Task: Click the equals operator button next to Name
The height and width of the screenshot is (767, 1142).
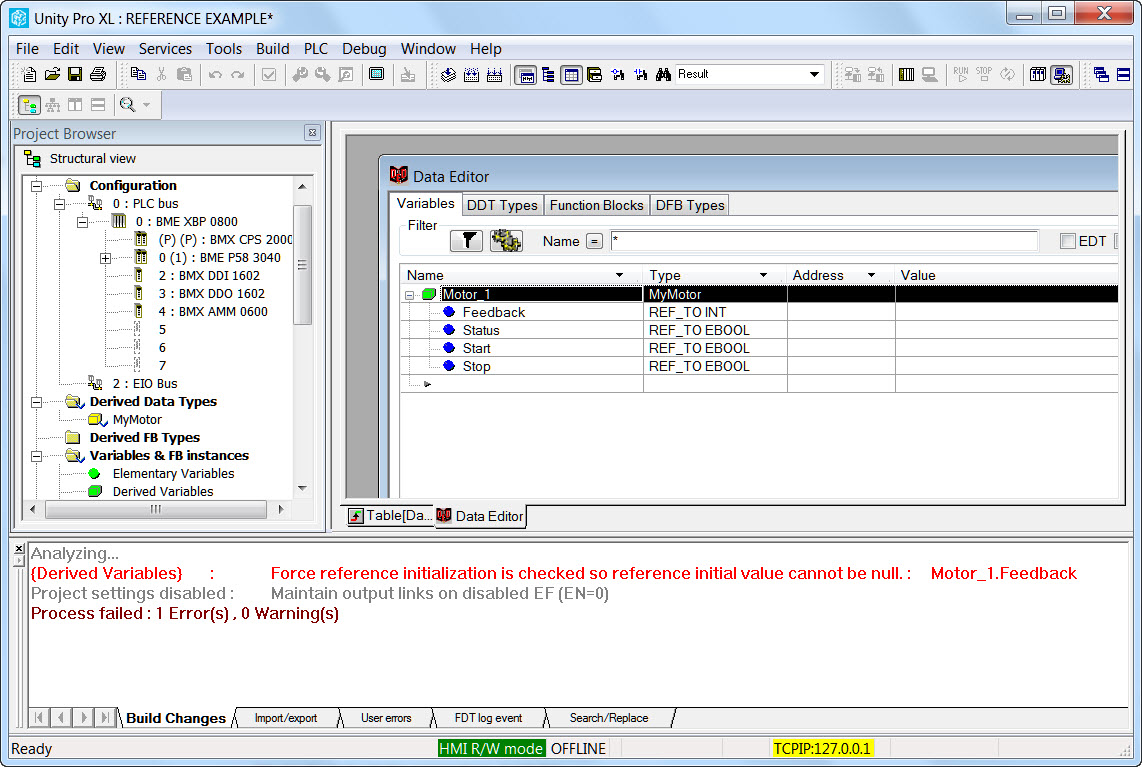Action: [x=594, y=241]
